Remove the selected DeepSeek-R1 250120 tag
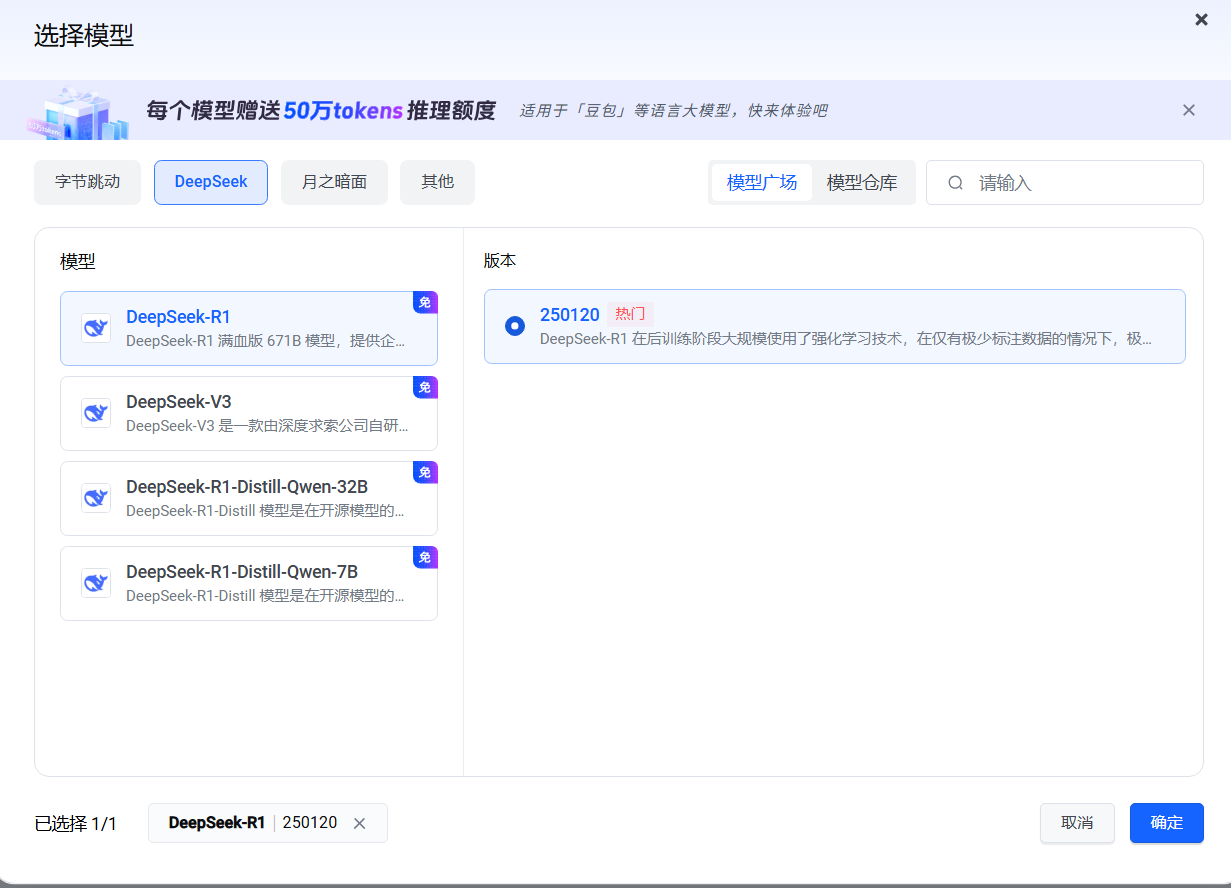This screenshot has width=1231, height=888. click(360, 823)
